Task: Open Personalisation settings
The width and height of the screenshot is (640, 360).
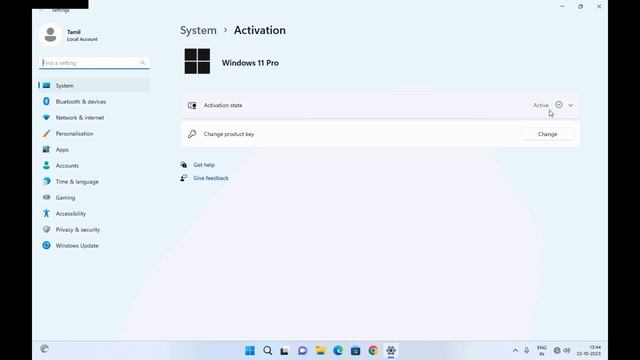Action: coord(94,133)
